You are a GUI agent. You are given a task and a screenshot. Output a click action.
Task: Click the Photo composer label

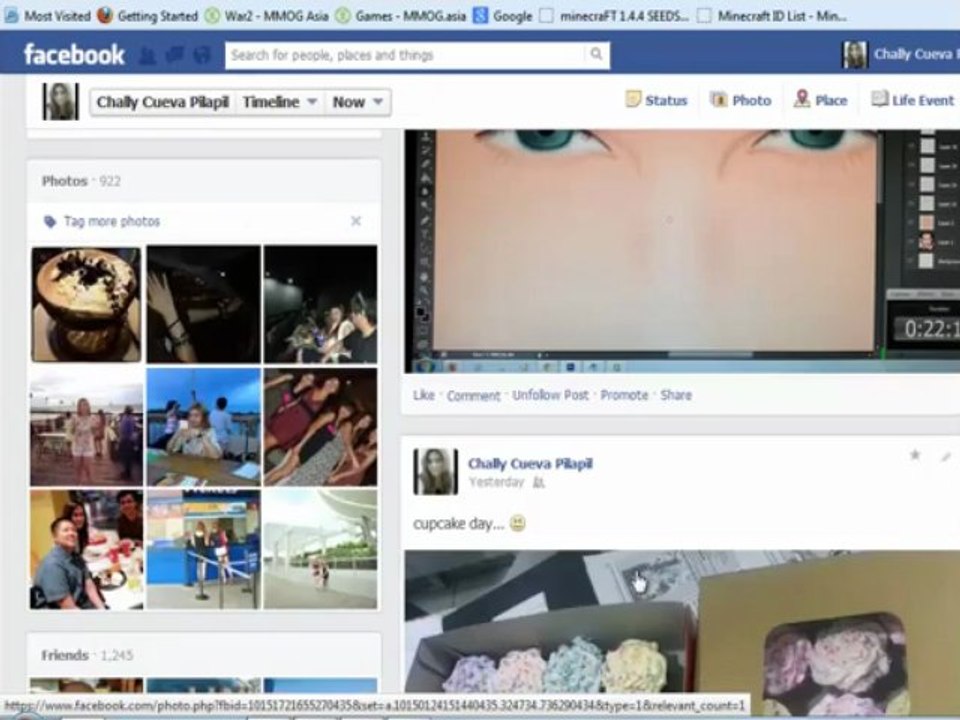[x=752, y=100]
